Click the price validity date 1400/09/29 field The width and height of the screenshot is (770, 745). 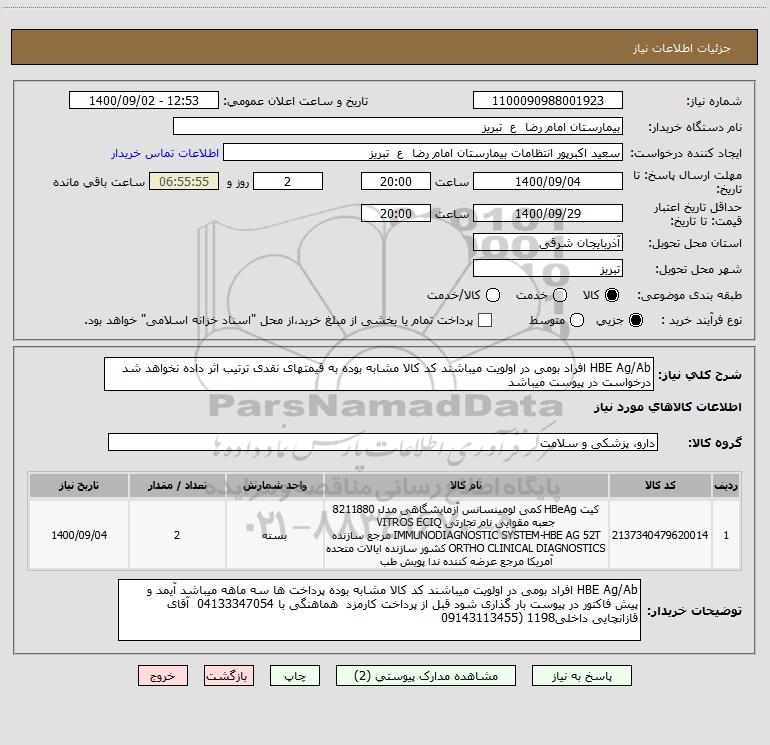[548, 213]
